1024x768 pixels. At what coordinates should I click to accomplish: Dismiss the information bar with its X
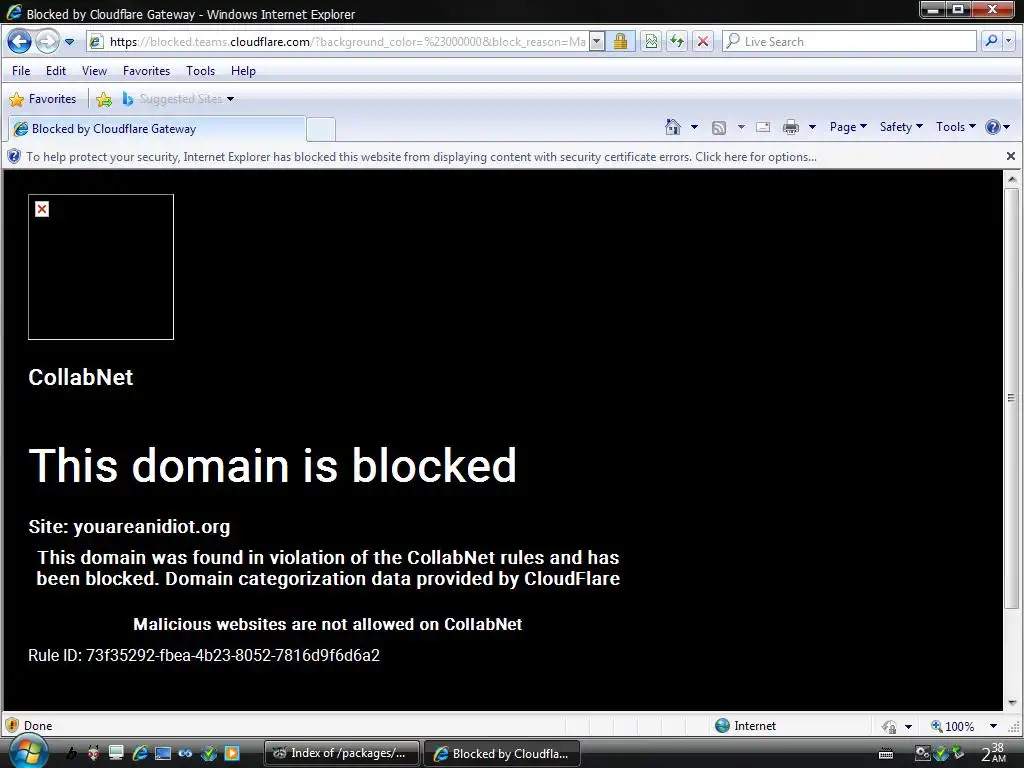(1011, 156)
